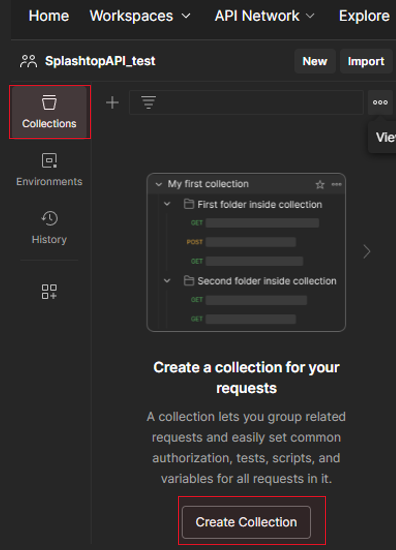Click the next arrow beside collection illustration

(367, 251)
